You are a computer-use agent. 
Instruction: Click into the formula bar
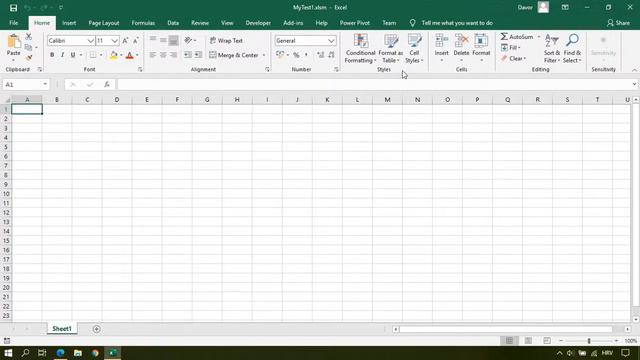[374, 84]
